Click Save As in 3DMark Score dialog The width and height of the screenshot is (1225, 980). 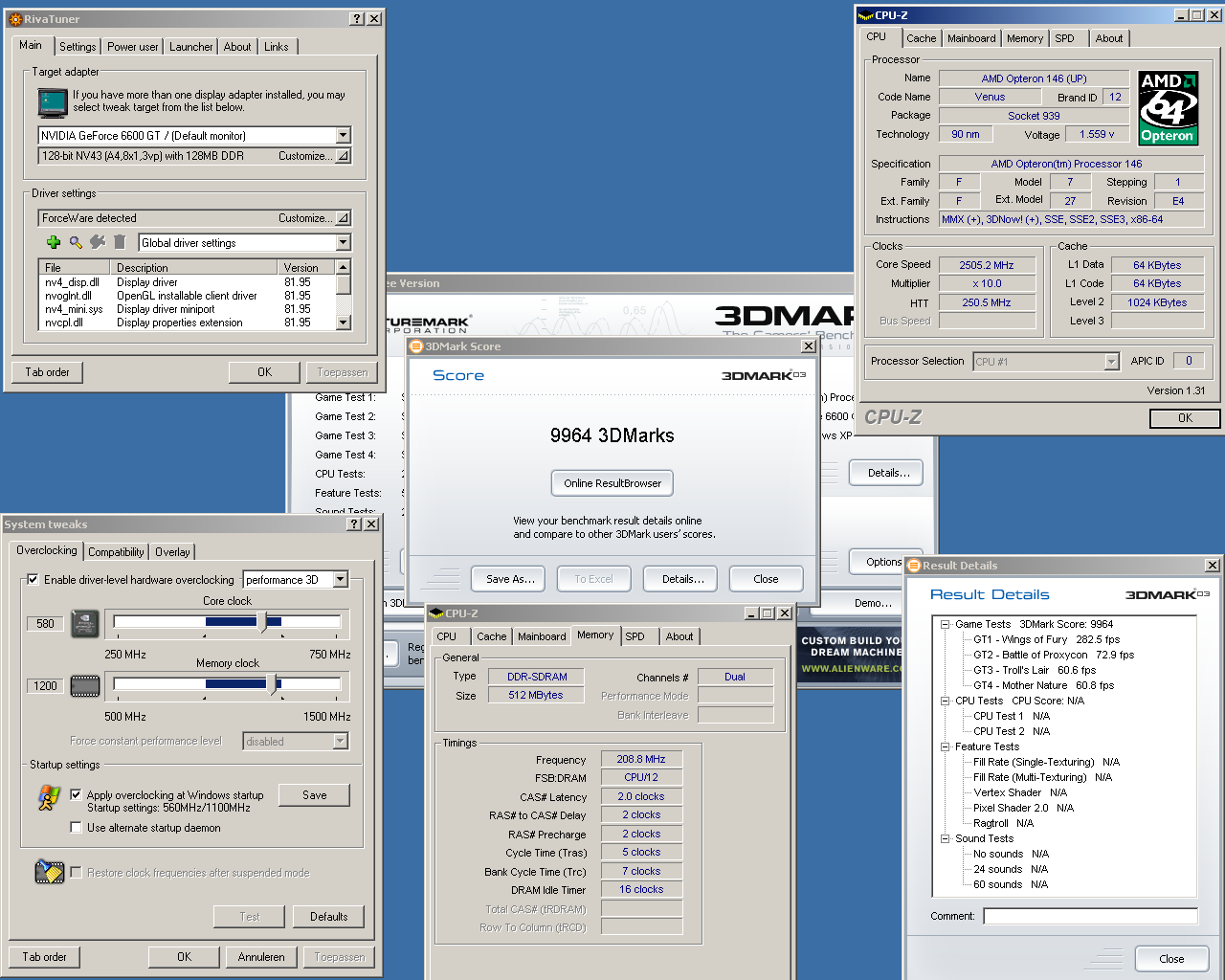[509, 579]
